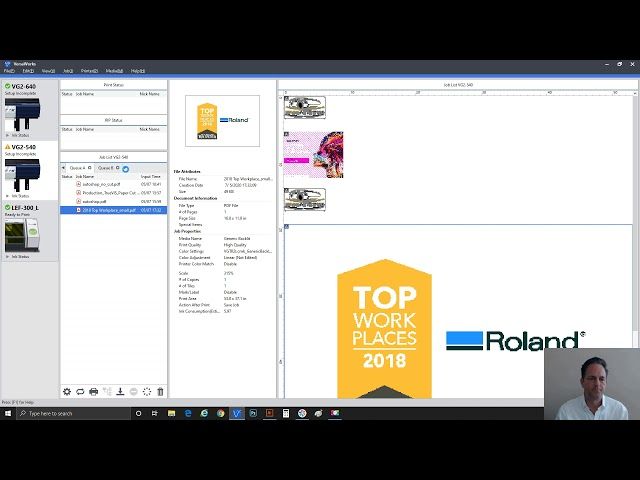Expand Ink Status under VG2-640
This screenshot has height=480, width=640.
pos(20,133)
